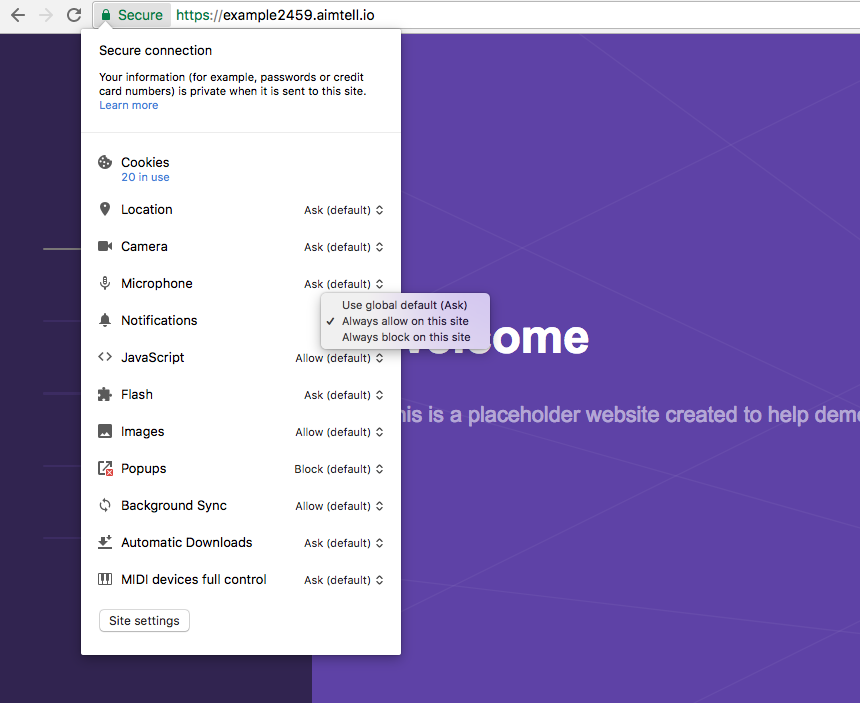Open the 'Learn more' link

coord(128,105)
